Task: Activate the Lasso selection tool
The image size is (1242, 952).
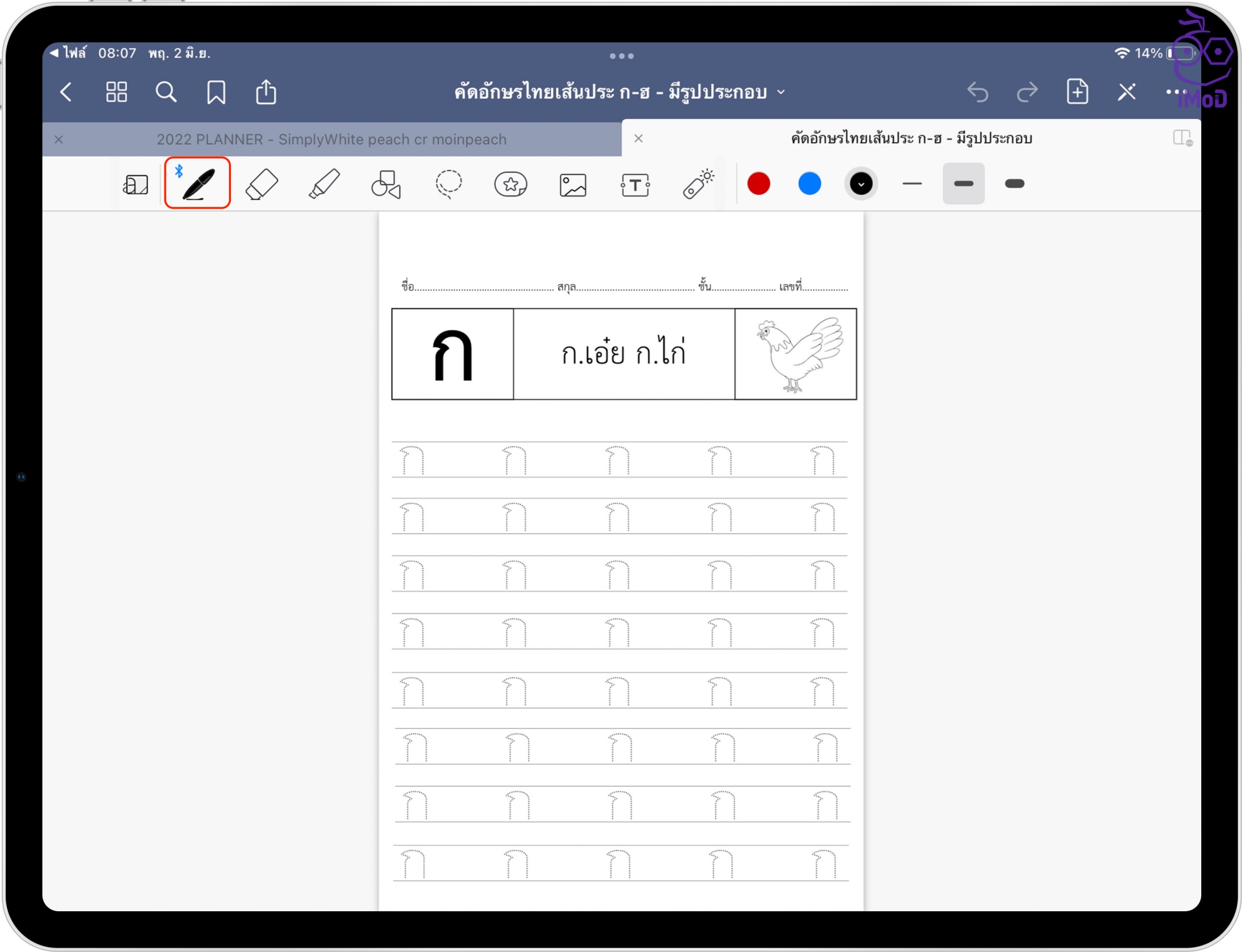Action: [448, 184]
